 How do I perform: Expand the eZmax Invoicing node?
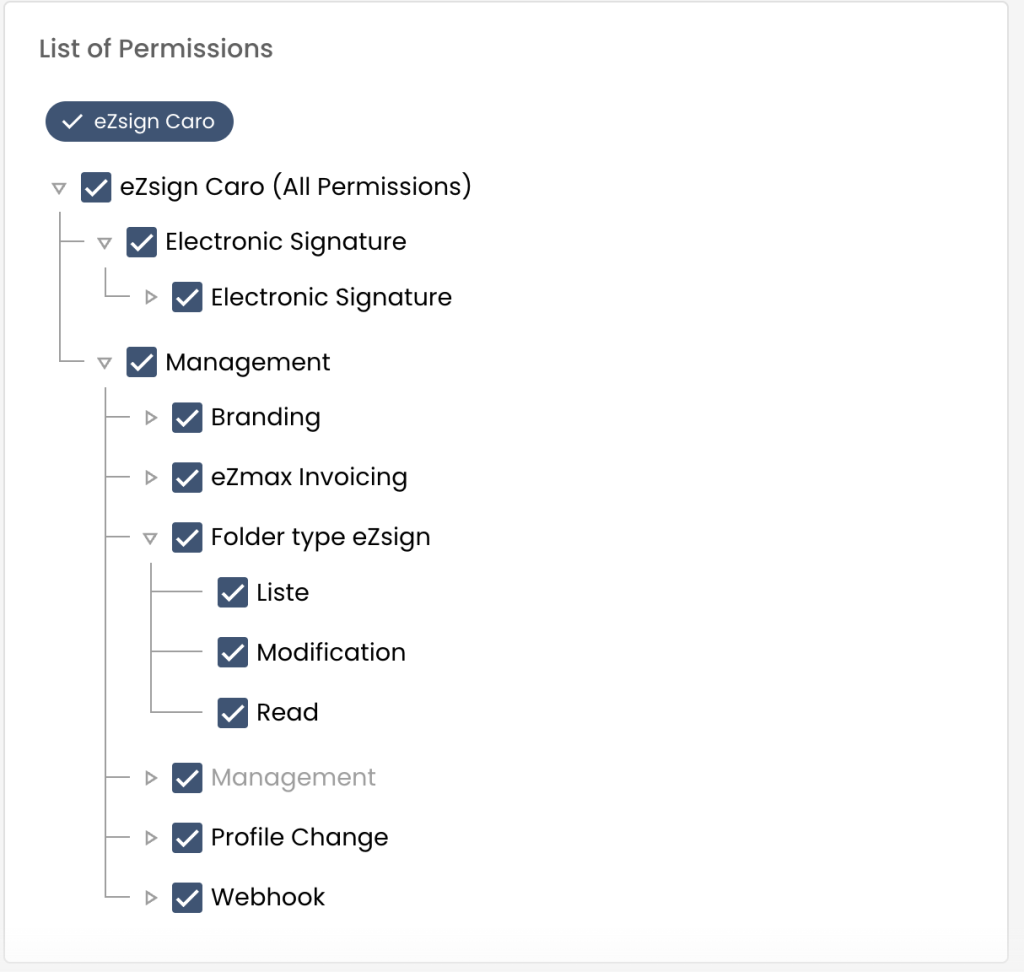pos(151,477)
